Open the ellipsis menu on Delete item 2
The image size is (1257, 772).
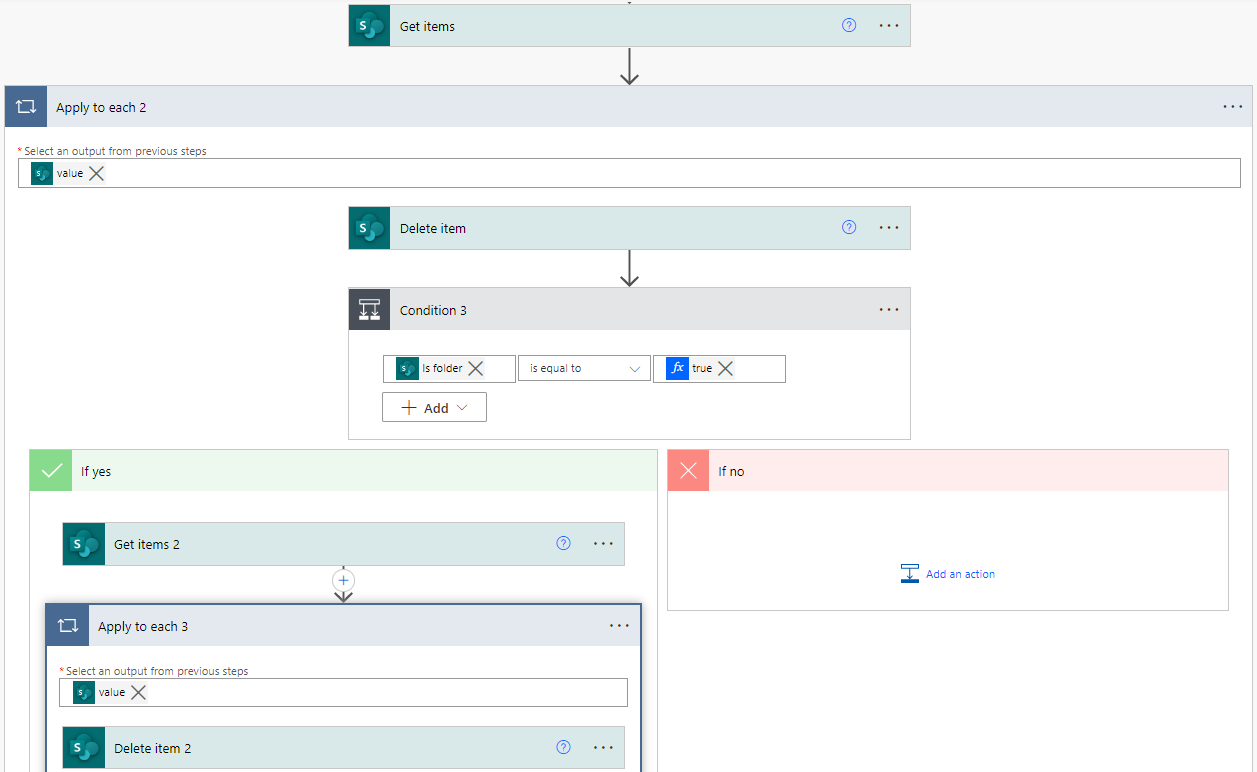pyautogui.click(x=603, y=748)
